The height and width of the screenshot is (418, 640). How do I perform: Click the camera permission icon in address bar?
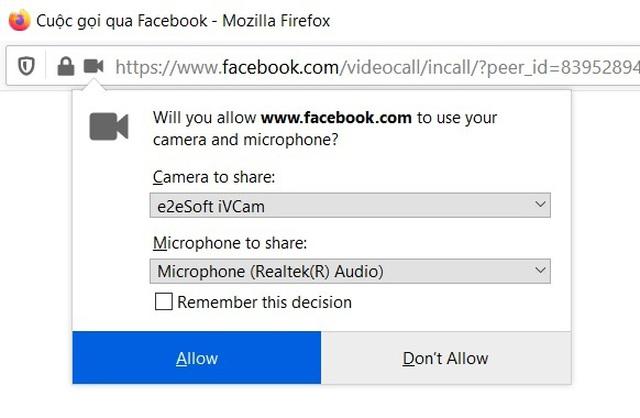pyautogui.click(x=93, y=67)
